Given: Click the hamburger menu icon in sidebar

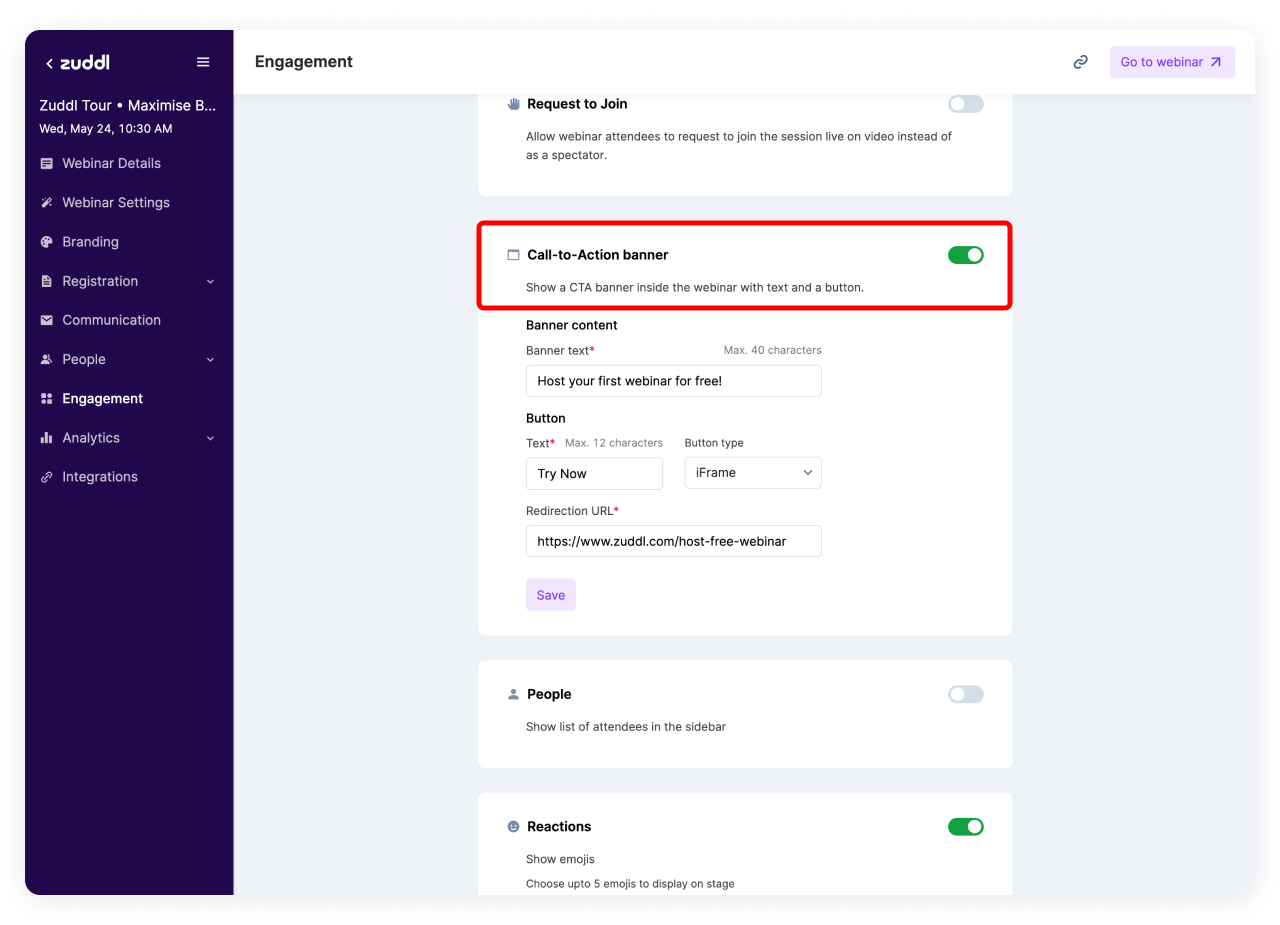Looking at the screenshot, I should [203, 62].
